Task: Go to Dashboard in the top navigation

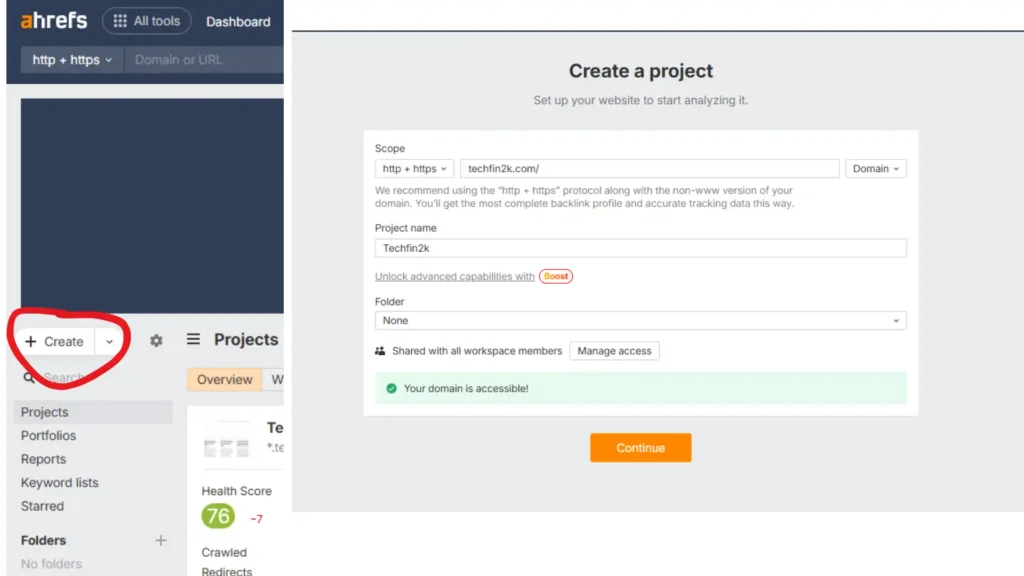Action: point(238,22)
